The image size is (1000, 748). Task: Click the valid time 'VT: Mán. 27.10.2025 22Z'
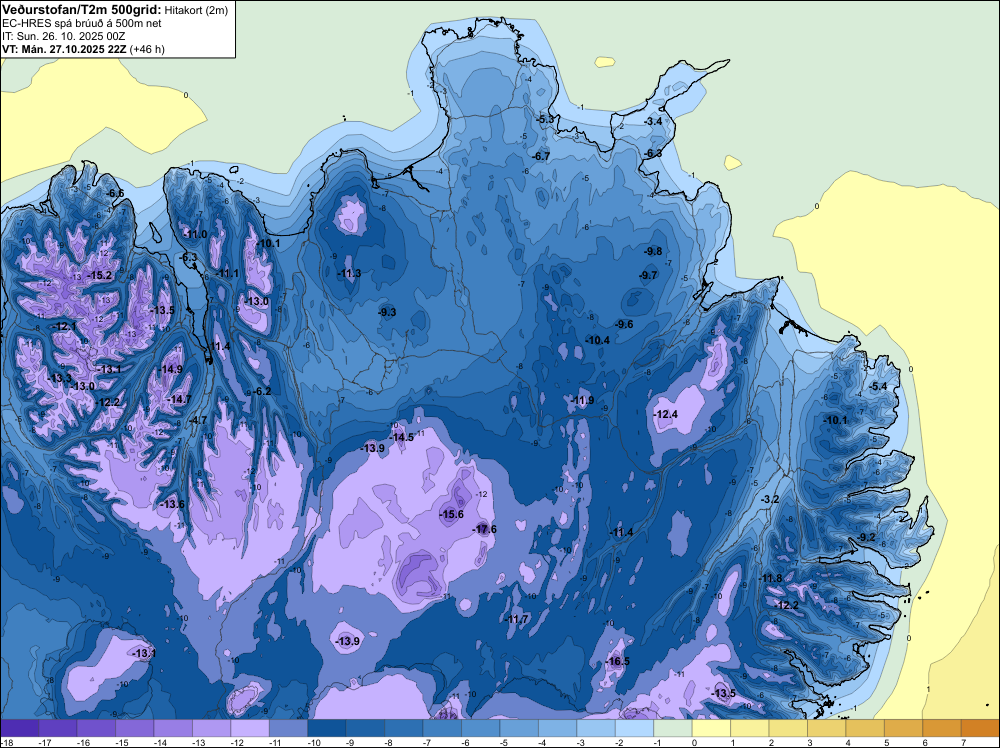64,49
